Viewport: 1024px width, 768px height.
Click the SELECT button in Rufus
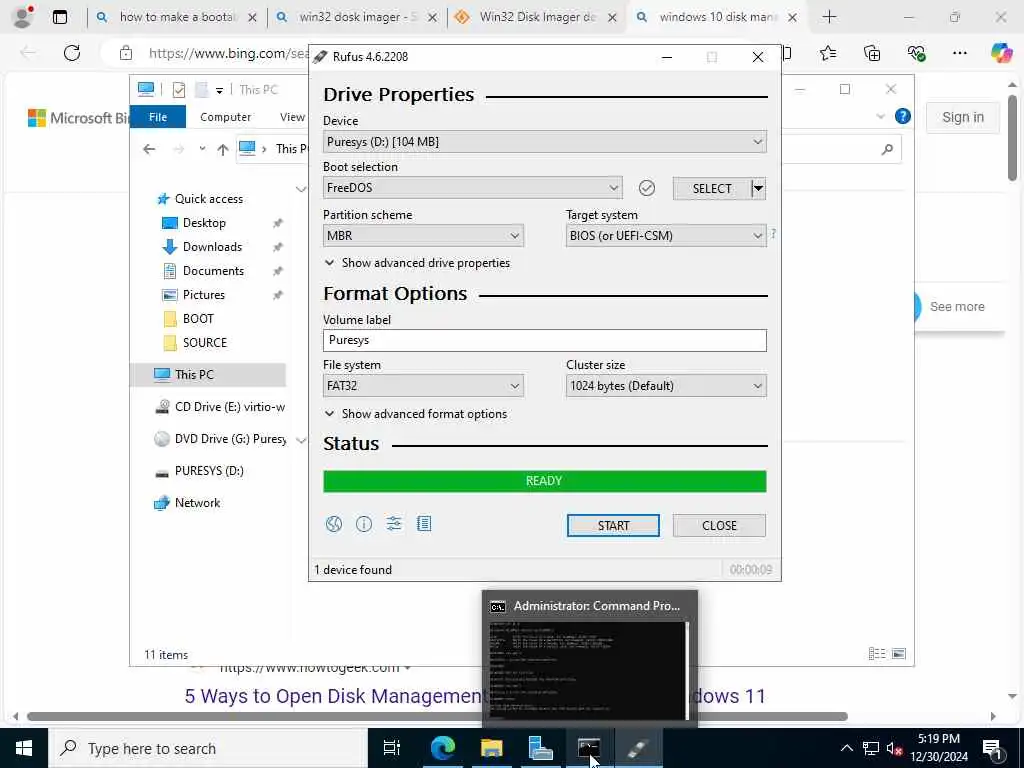712,189
